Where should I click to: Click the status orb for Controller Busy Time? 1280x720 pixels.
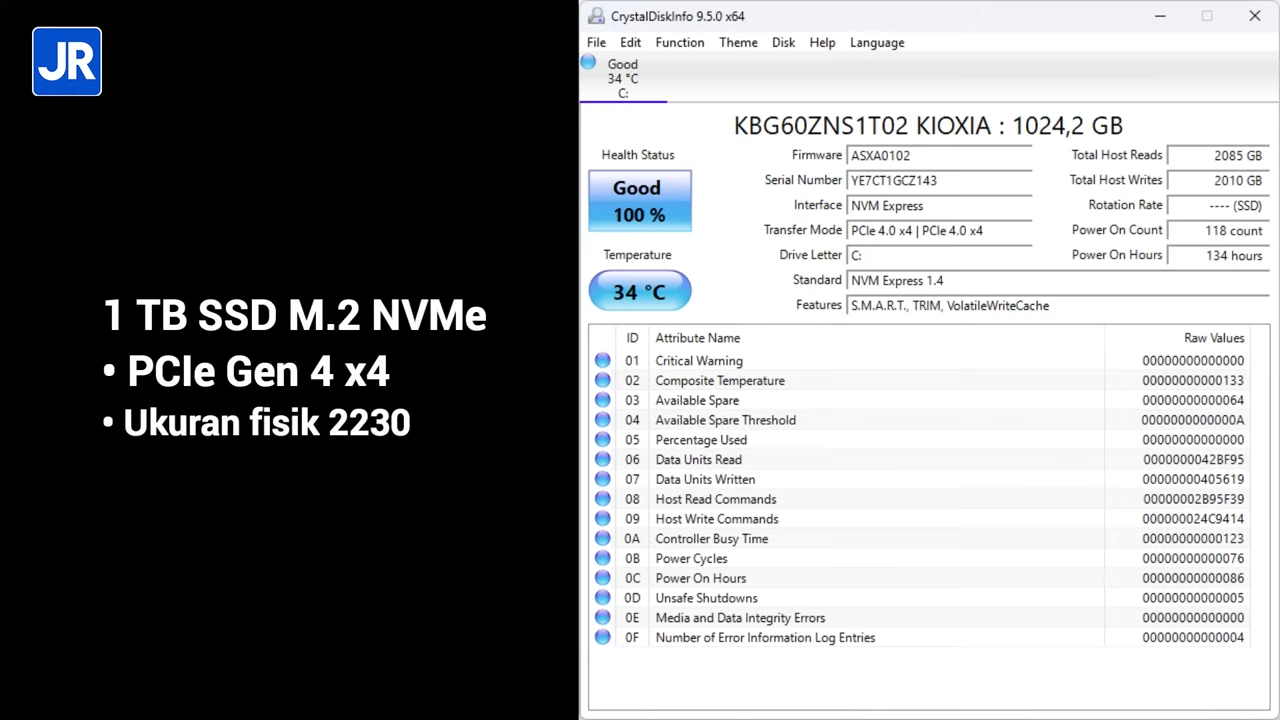point(602,539)
